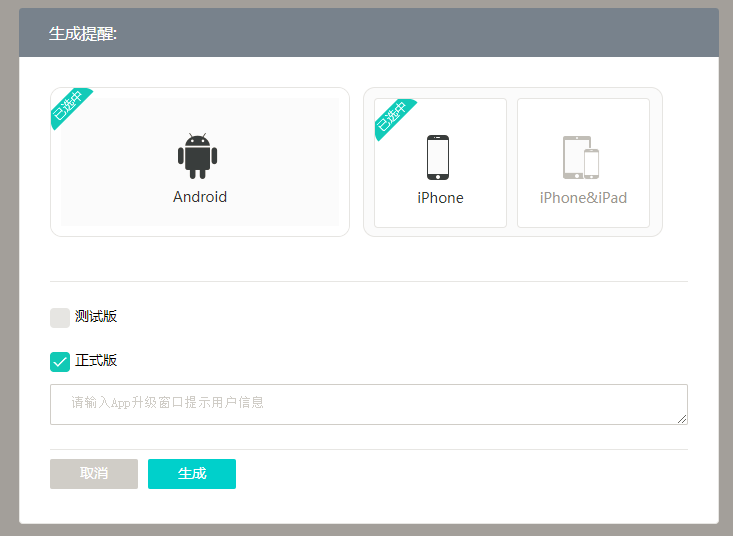Click the Android label text
This screenshot has width=733, height=536.
200,197
